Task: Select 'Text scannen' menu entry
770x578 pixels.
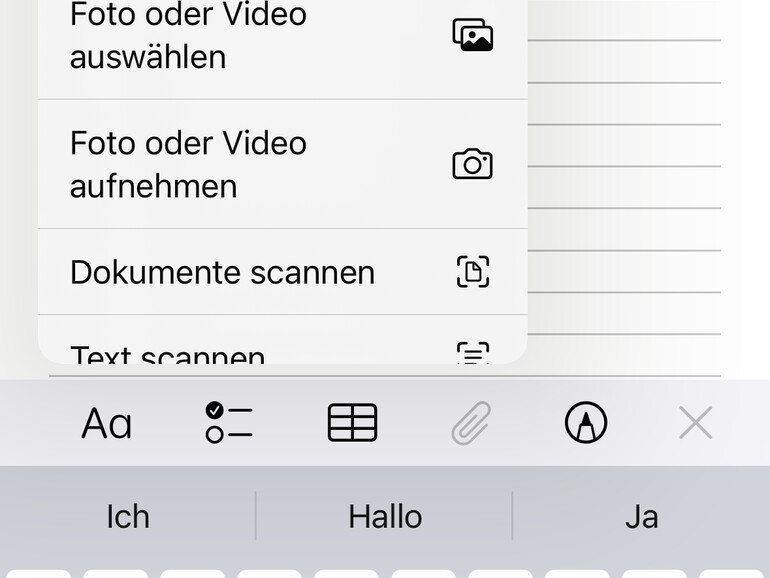Action: (282, 340)
